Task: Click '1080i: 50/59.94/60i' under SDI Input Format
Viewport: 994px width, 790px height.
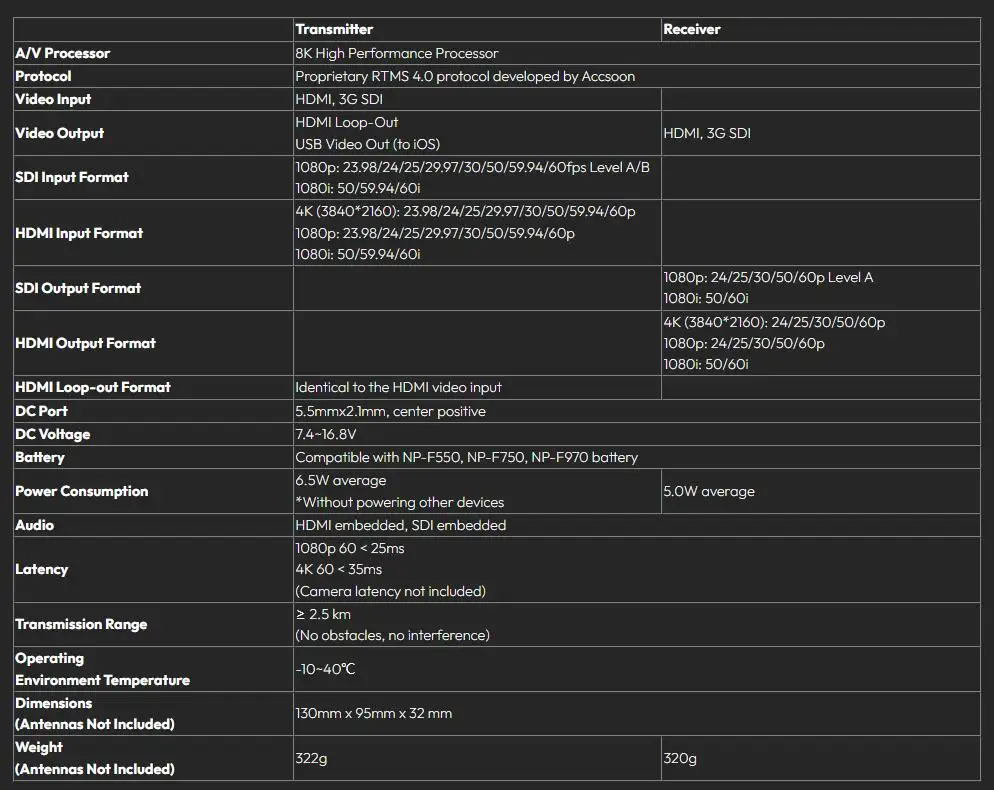Action: [x=358, y=188]
